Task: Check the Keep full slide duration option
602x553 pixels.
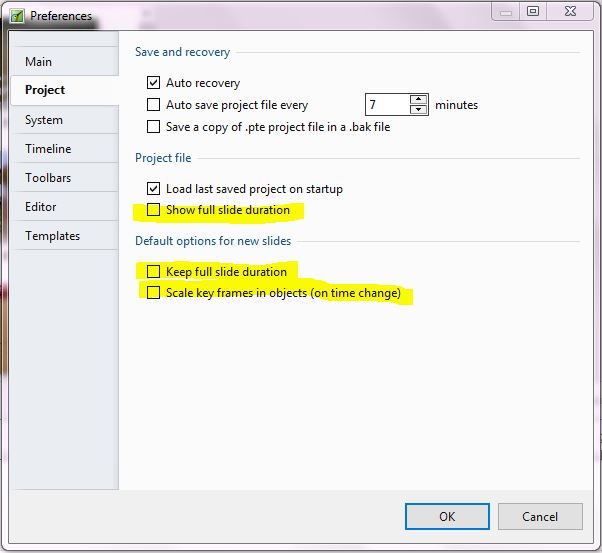Action: (x=153, y=271)
